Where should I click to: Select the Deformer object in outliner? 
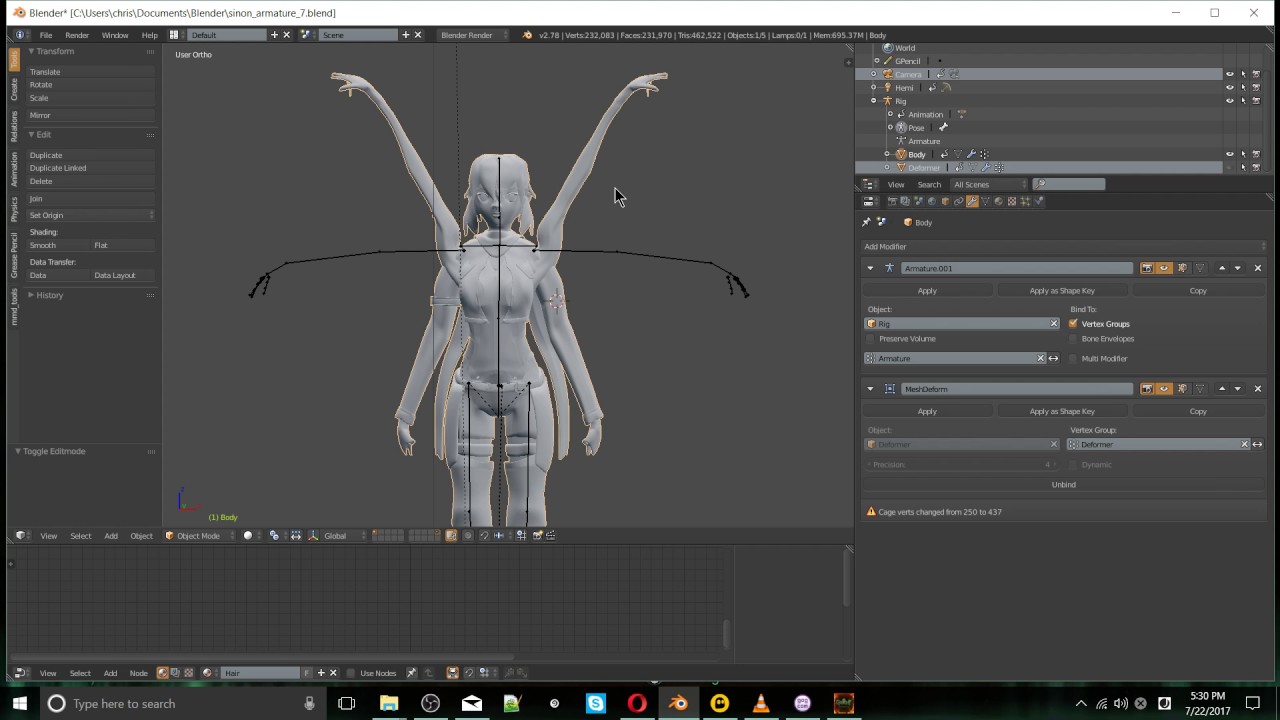pos(924,168)
